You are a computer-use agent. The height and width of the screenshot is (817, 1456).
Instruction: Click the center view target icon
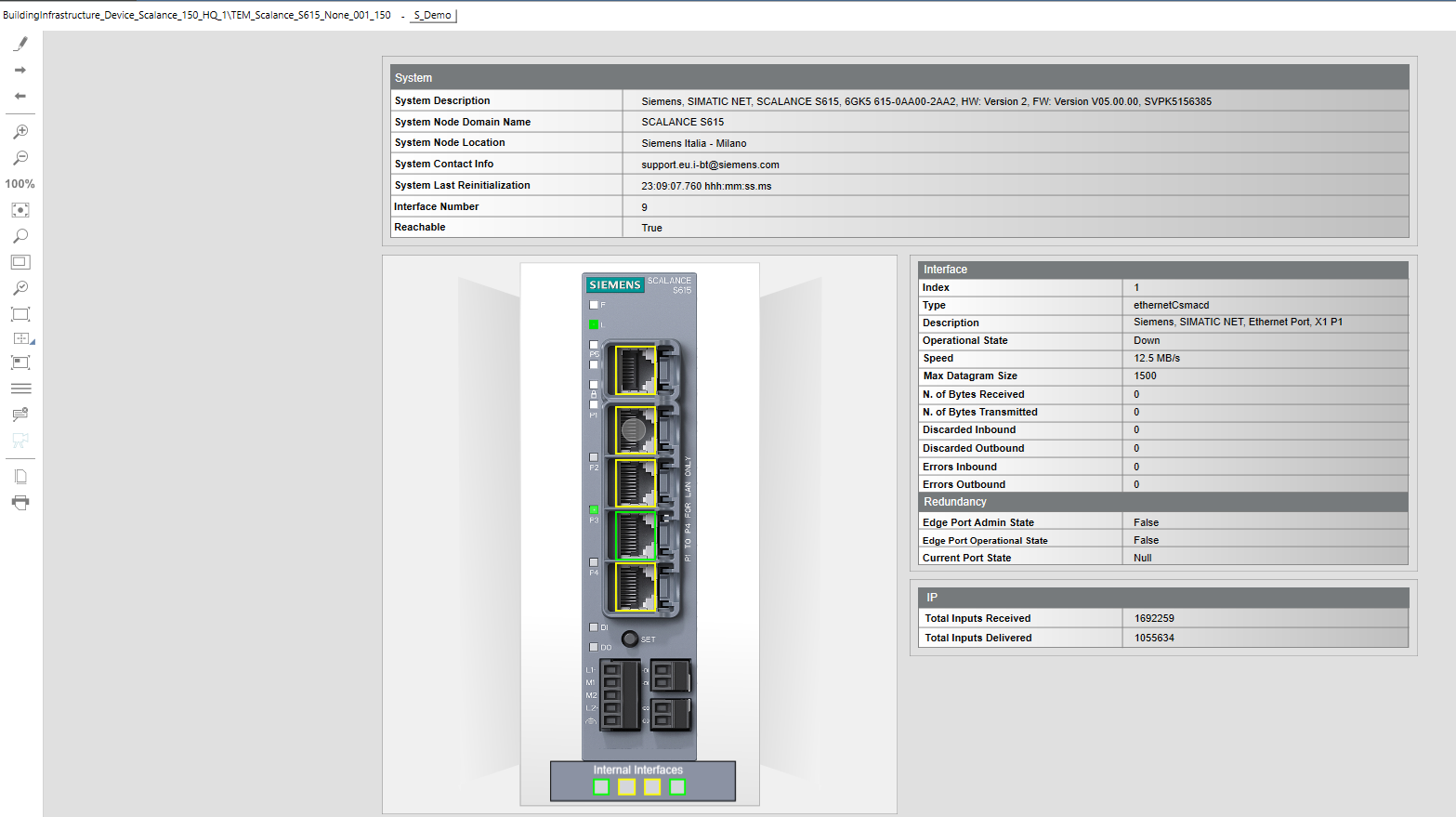[x=20, y=210]
